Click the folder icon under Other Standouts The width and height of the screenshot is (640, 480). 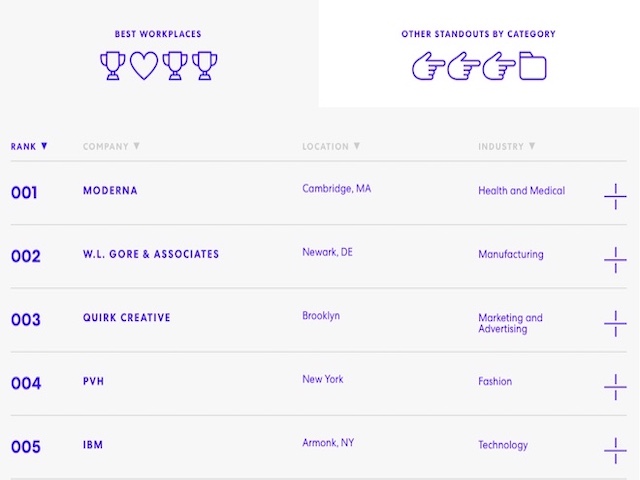[533, 67]
